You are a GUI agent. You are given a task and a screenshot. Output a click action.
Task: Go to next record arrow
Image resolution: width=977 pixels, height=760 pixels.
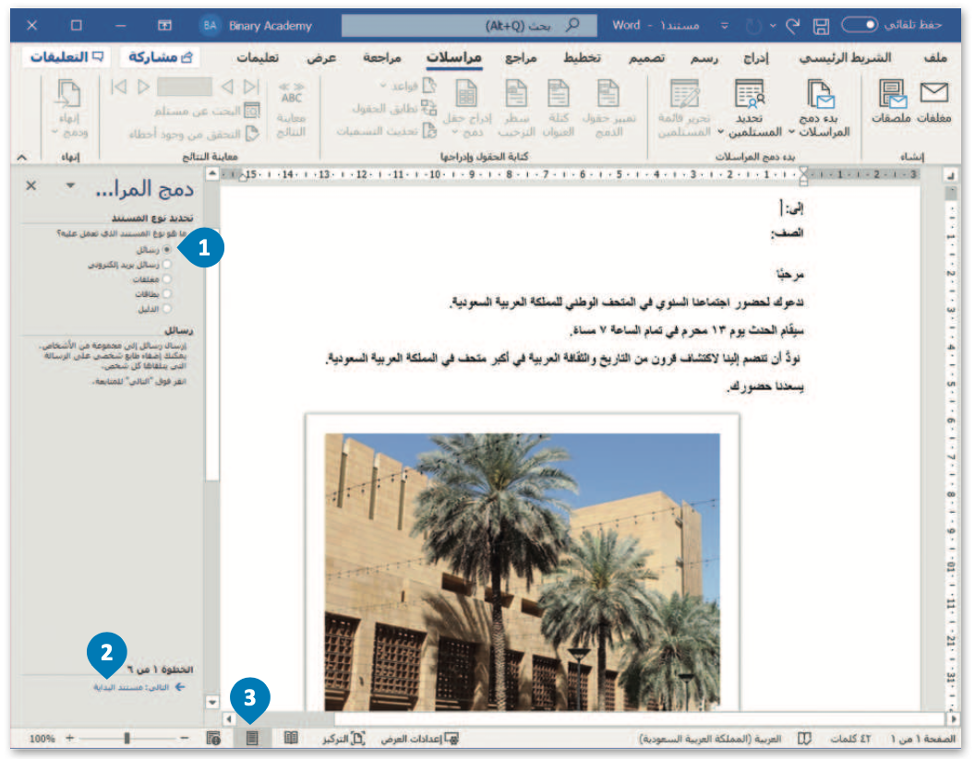(227, 87)
